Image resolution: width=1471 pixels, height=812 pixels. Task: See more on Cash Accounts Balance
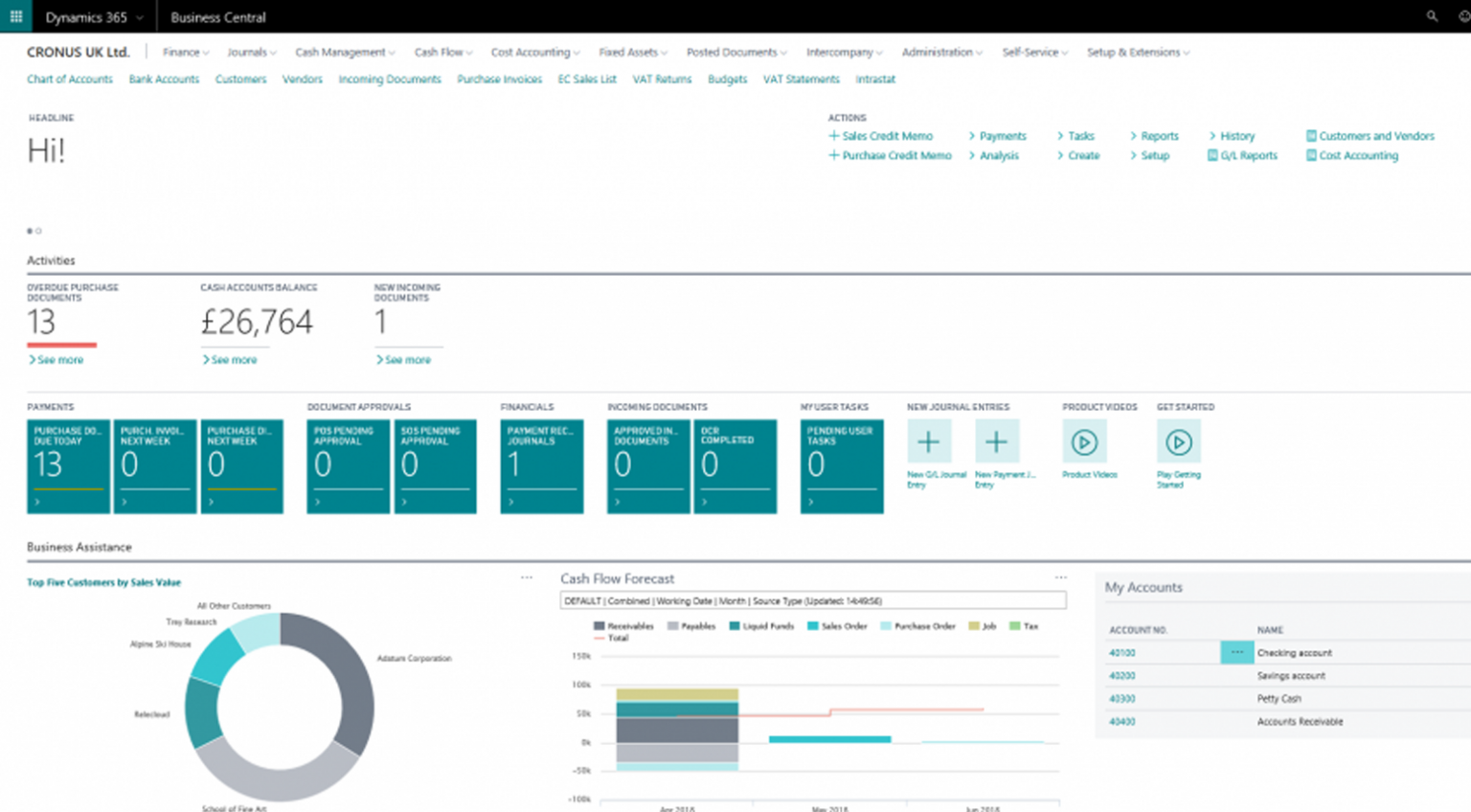point(230,360)
